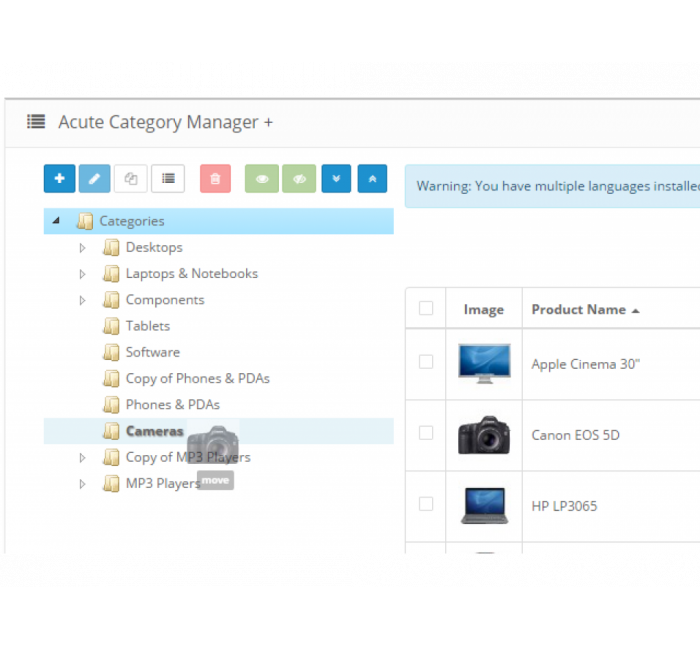Collapse the root Categories tree node
Screen dimensions: 700x650
(x=56, y=221)
